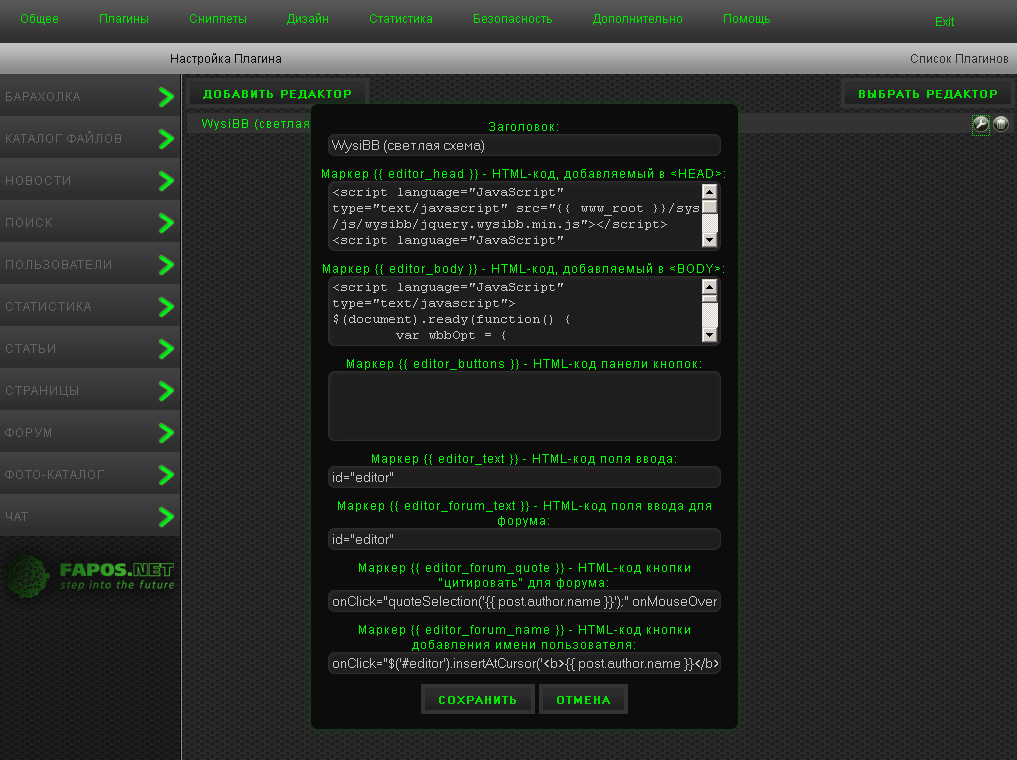Expand the Страницы sidebar arrow
Viewport: 1017px width, 760px height.
pyautogui.click(x=167, y=391)
